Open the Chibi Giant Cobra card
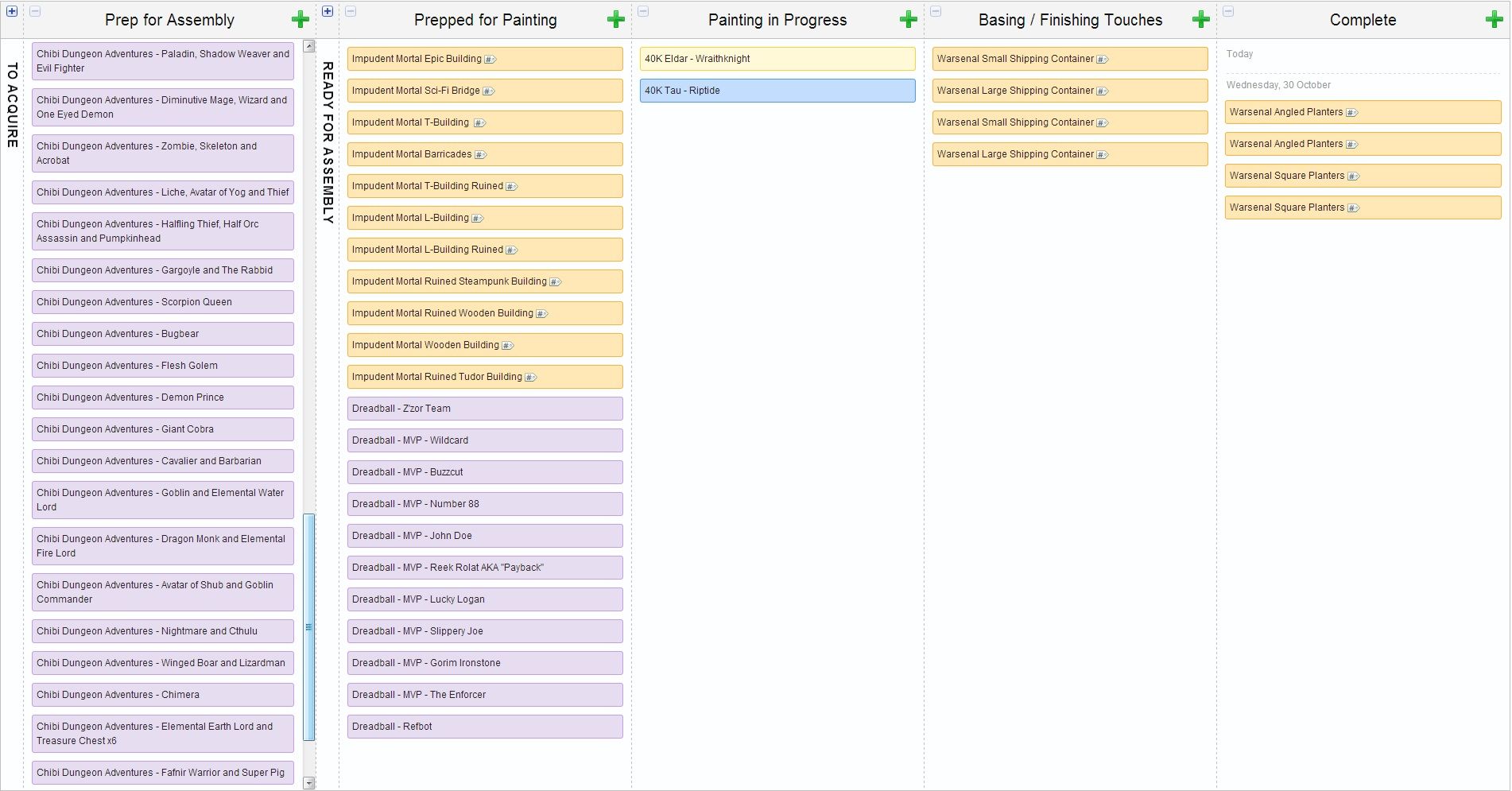This screenshot has width=1512, height=791. (163, 429)
